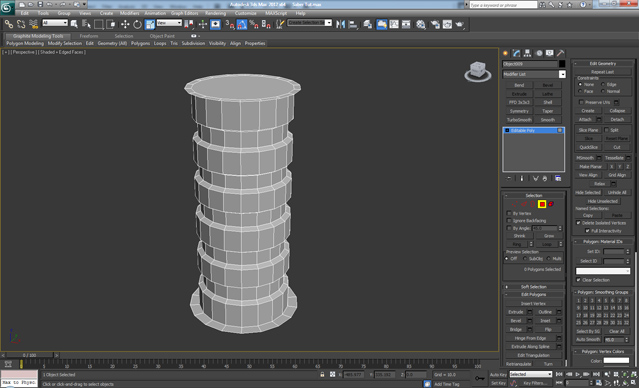The image size is (639, 388).
Task: Open the Selected key mode dropdown
Action: coord(530,374)
